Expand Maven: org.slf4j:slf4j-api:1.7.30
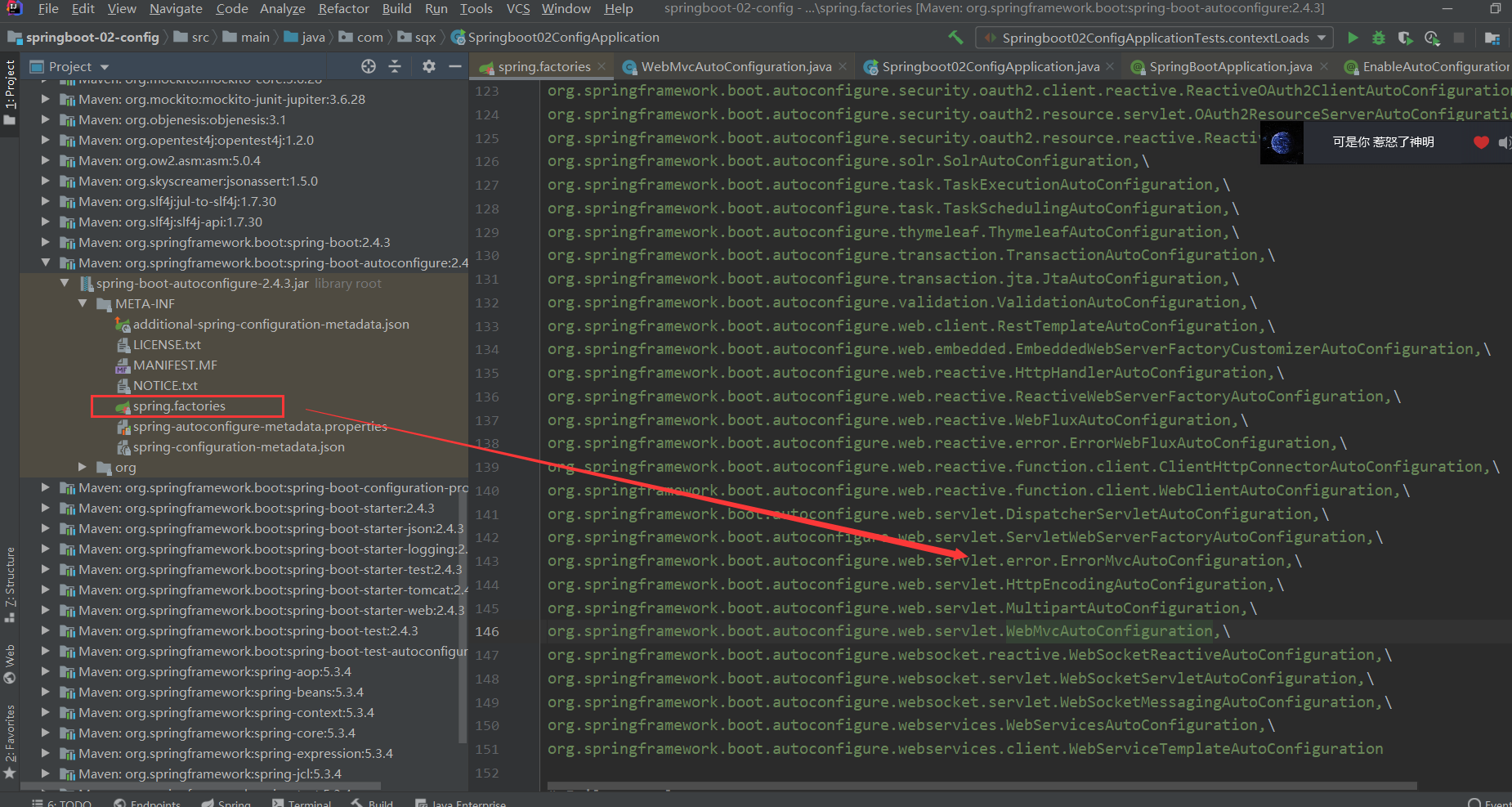The height and width of the screenshot is (807, 1512). [46, 222]
